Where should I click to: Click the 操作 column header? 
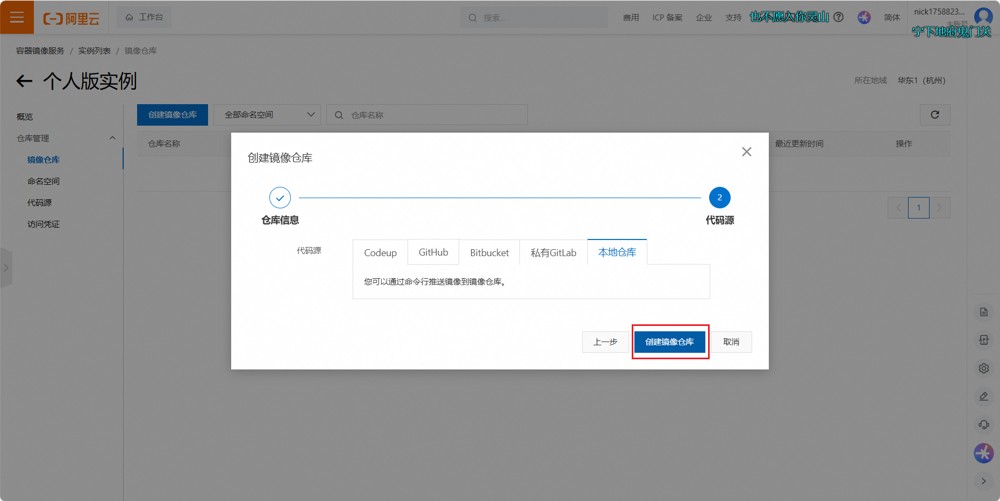pyautogui.click(x=904, y=143)
